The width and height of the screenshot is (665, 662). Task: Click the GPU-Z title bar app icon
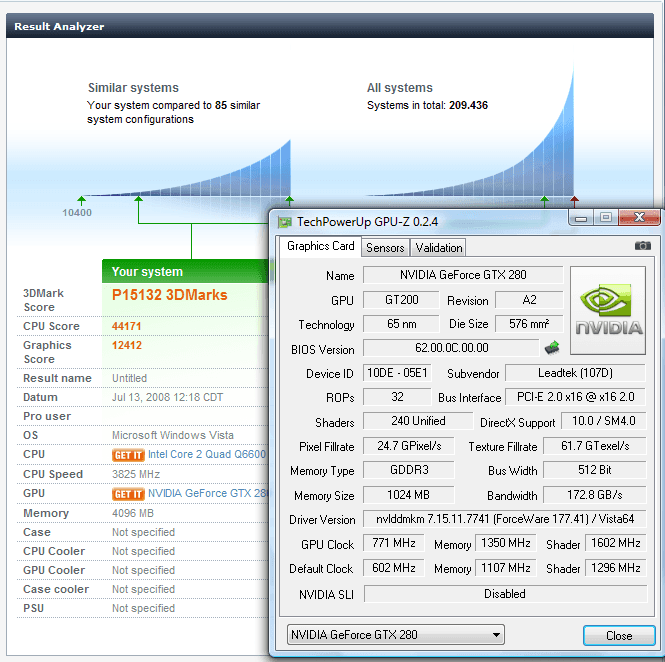[285, 222]
